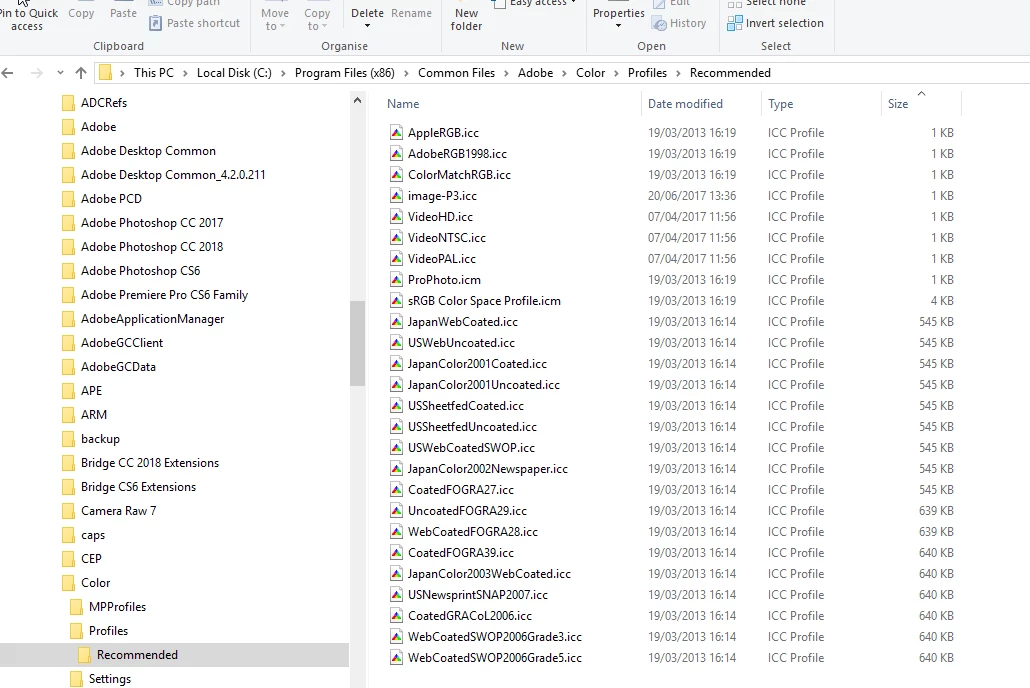Click the navigation pane scrollbar thumb
Viewport: 1030px width, 688px height.
357,343
